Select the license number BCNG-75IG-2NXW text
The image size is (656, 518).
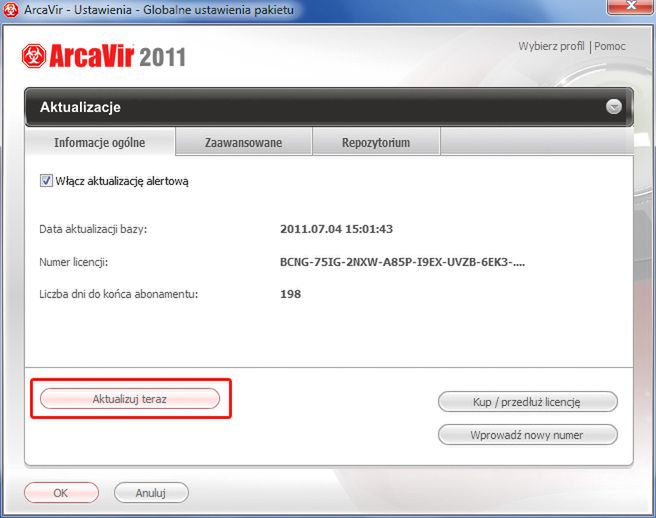pos(402,262)
